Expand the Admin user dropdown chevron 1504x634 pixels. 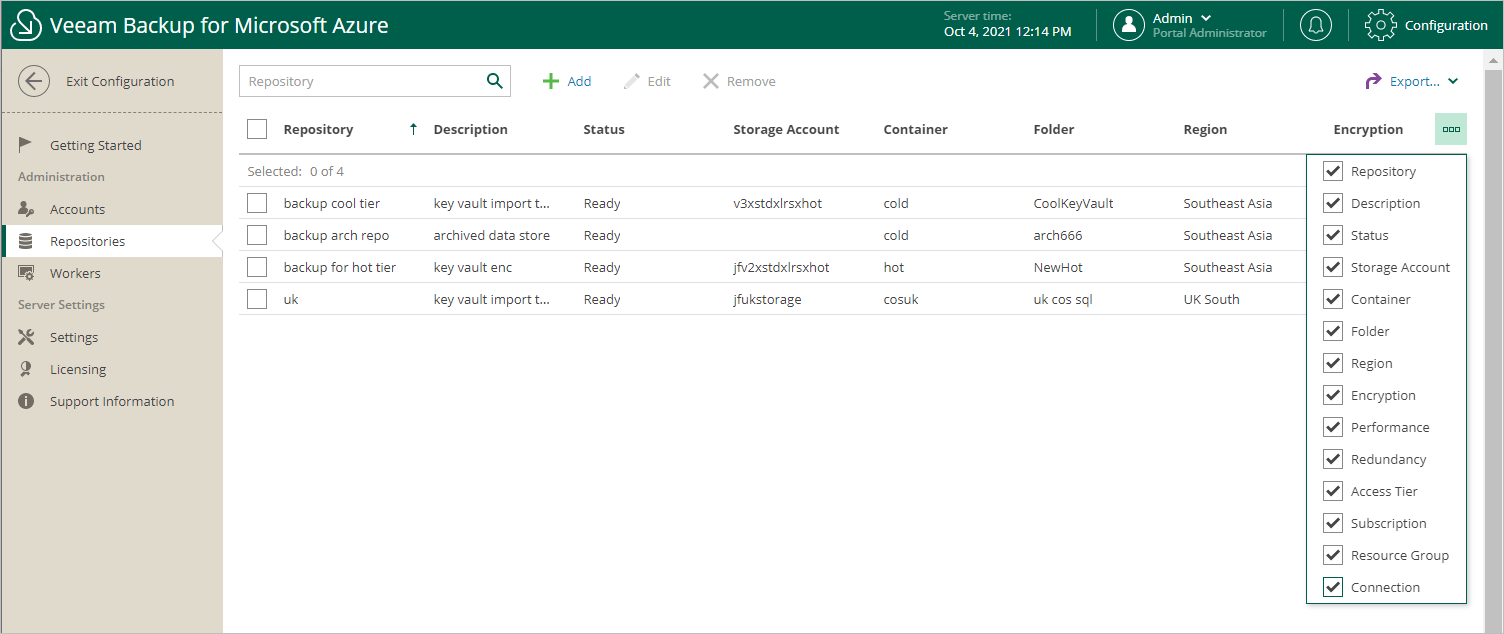(x=1206, y=18)
